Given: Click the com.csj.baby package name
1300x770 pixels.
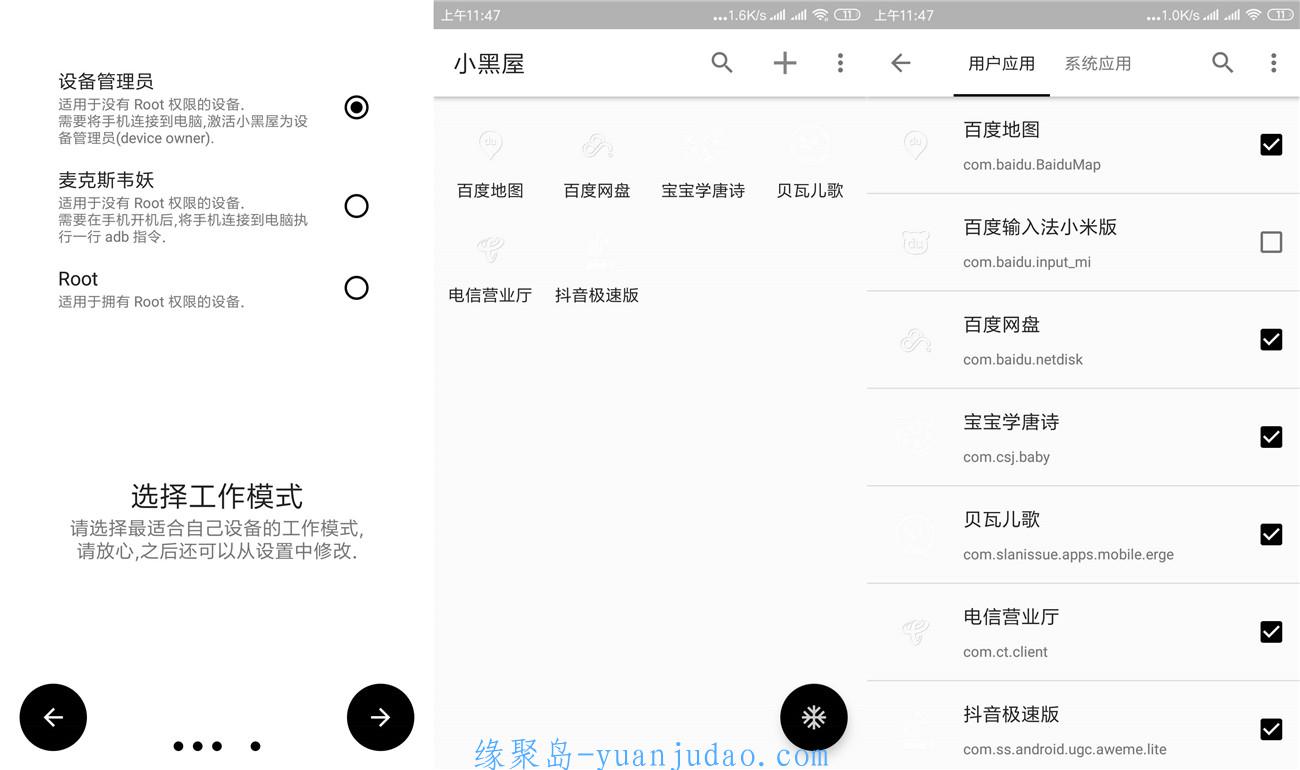Looking at the screenshot, I should click(1006, 457).
